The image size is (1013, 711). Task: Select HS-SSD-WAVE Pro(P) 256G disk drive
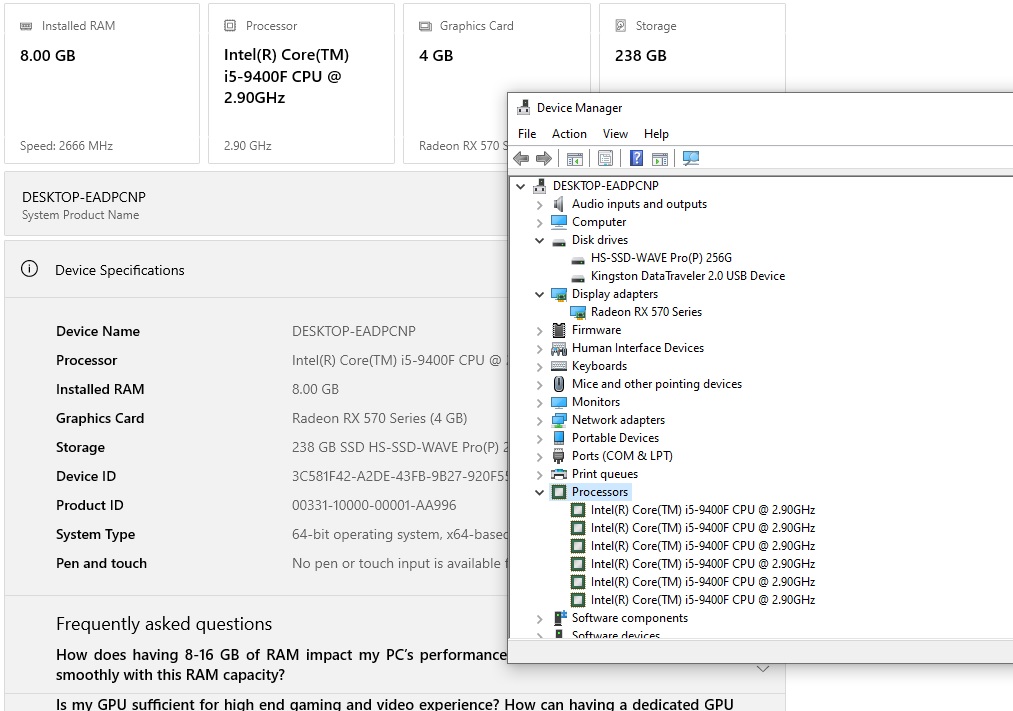pos(661,258)
